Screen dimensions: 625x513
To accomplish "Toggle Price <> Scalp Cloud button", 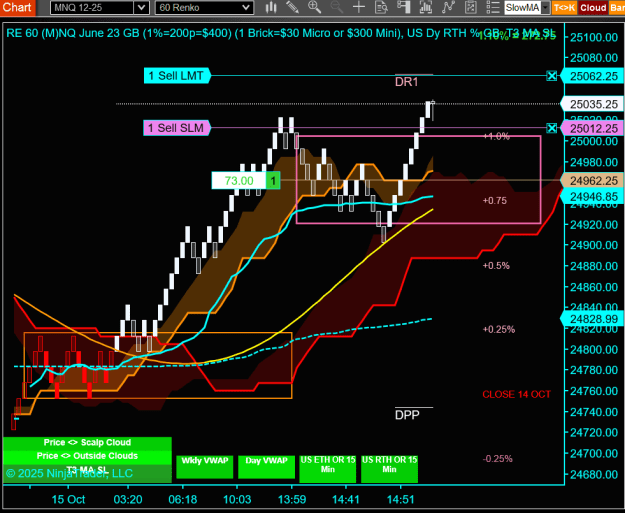I will pos(87,442).
